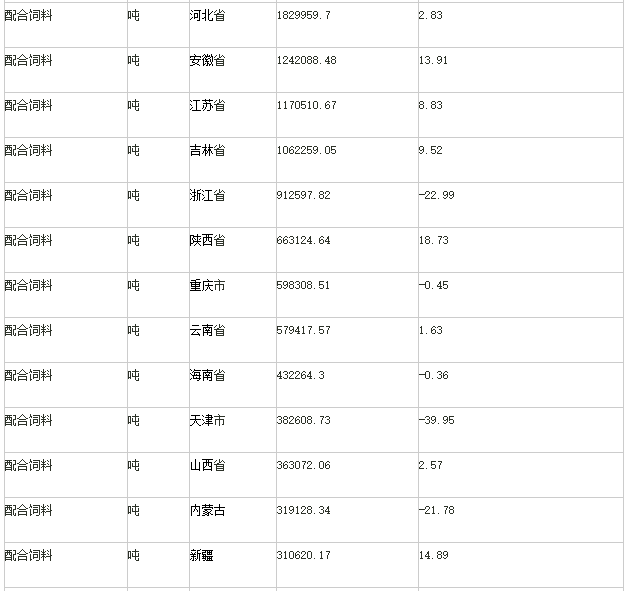The image size is (628, 591).
Task: Click the 江苏省 table cell
Action: click(207, 106)
